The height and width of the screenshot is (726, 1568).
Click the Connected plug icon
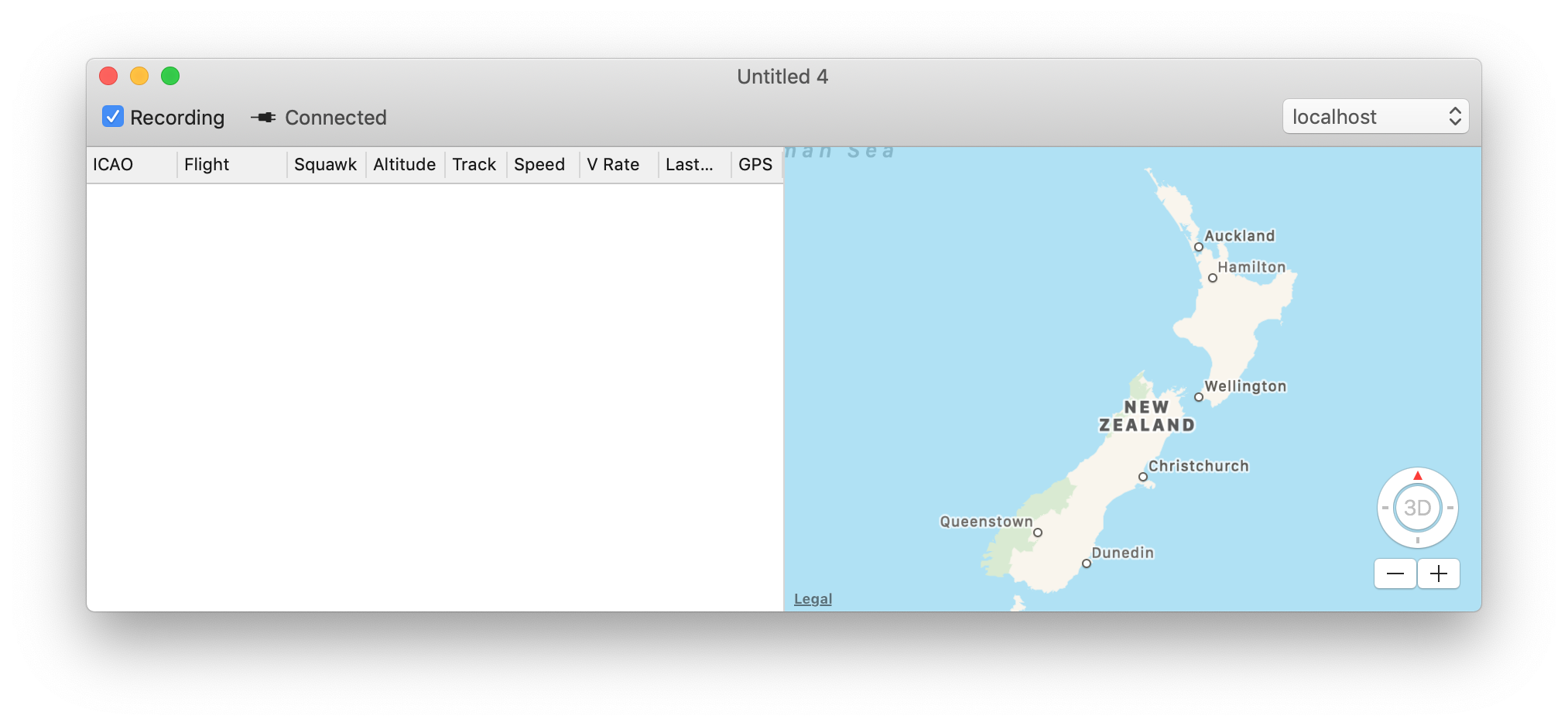263,118
